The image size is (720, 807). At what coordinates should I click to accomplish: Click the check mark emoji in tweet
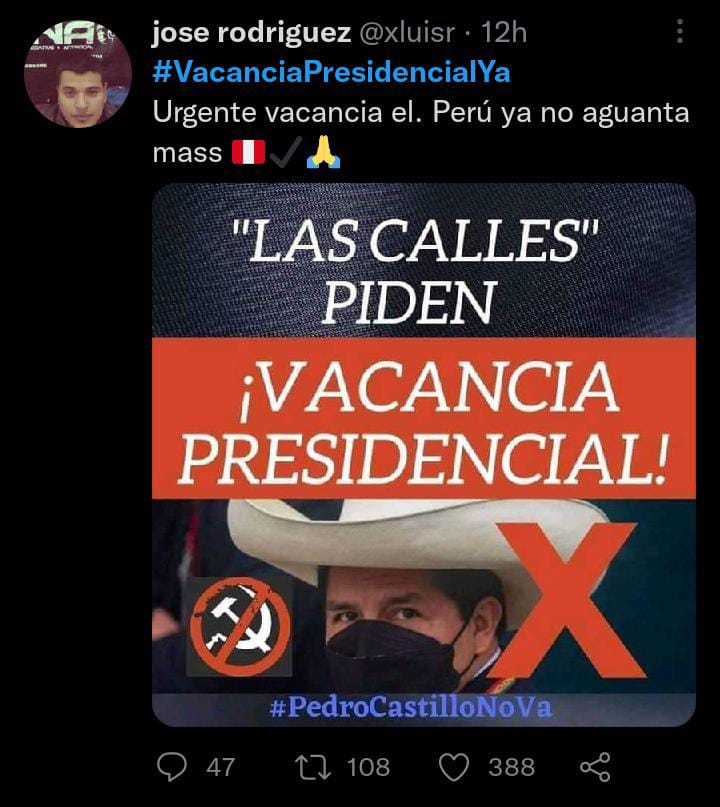[x=285, y=153]
